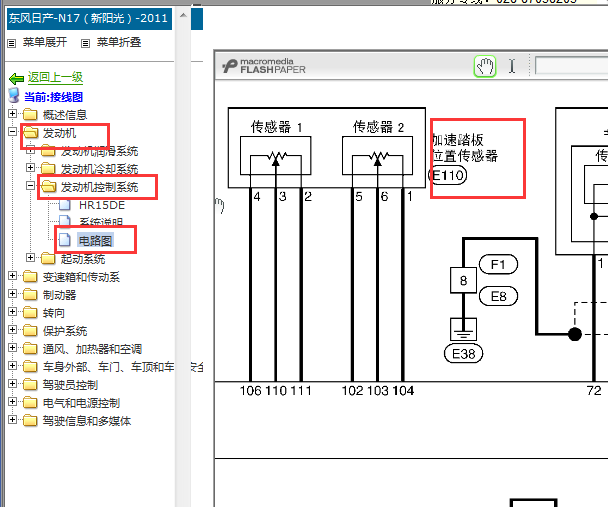Open the 系统说明 document
Image resolution: width=608 pixels, height=507 pixels.
pos(101,222)
